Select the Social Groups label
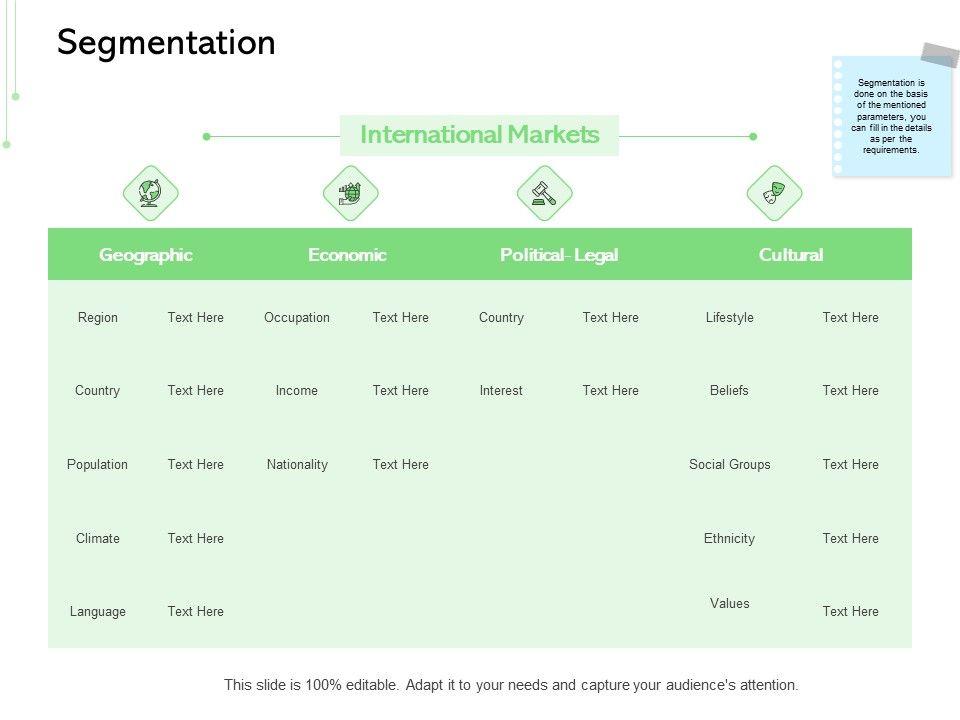The image size is (960, 720). (x=730, y=465)
